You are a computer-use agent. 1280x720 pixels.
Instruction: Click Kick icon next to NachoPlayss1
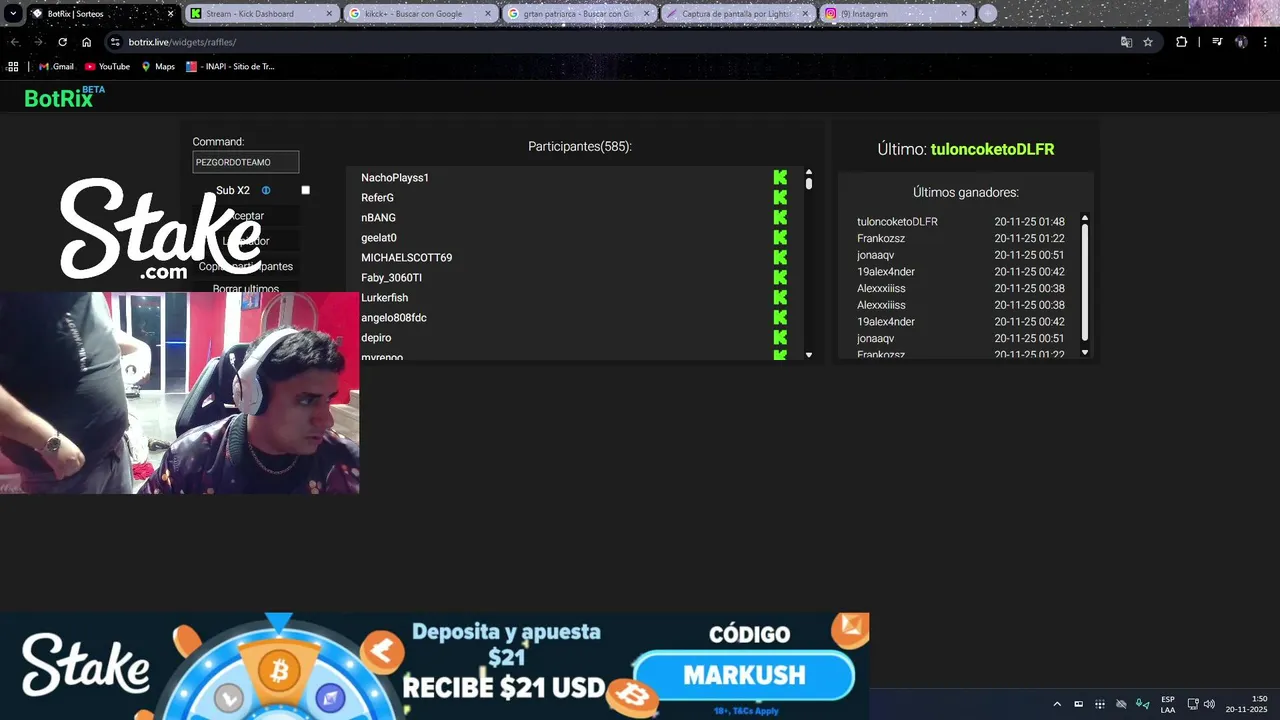780,177
